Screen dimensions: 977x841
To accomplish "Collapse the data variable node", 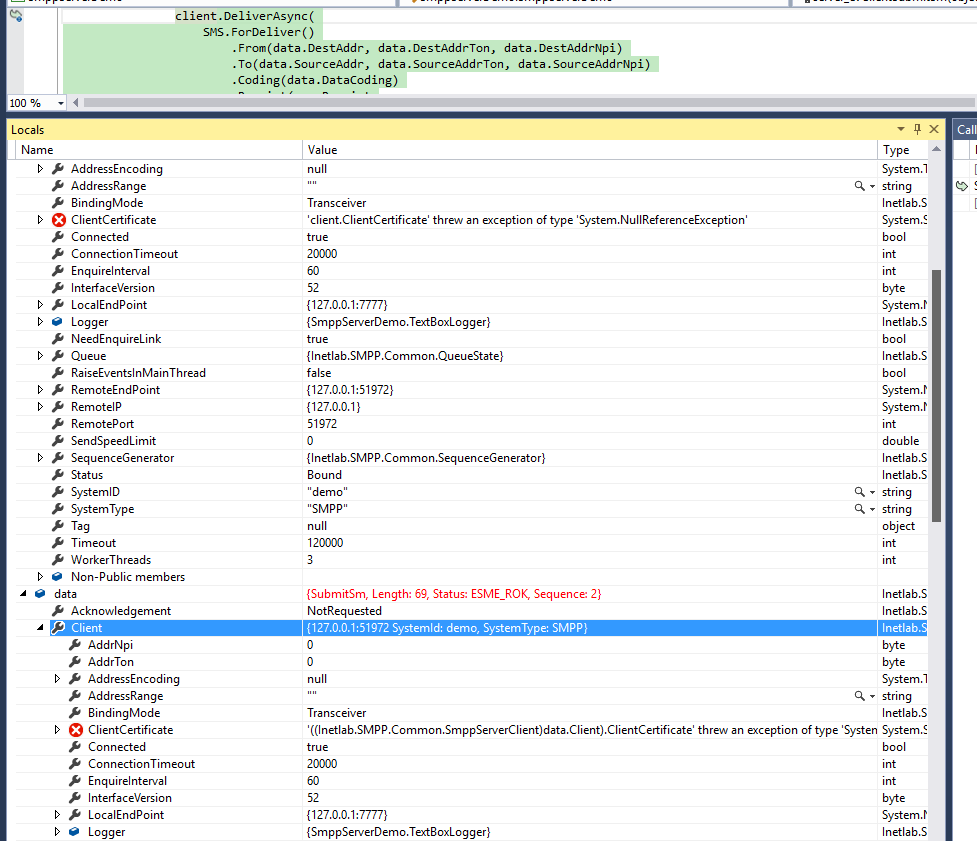I will click(x=22, y=593).
